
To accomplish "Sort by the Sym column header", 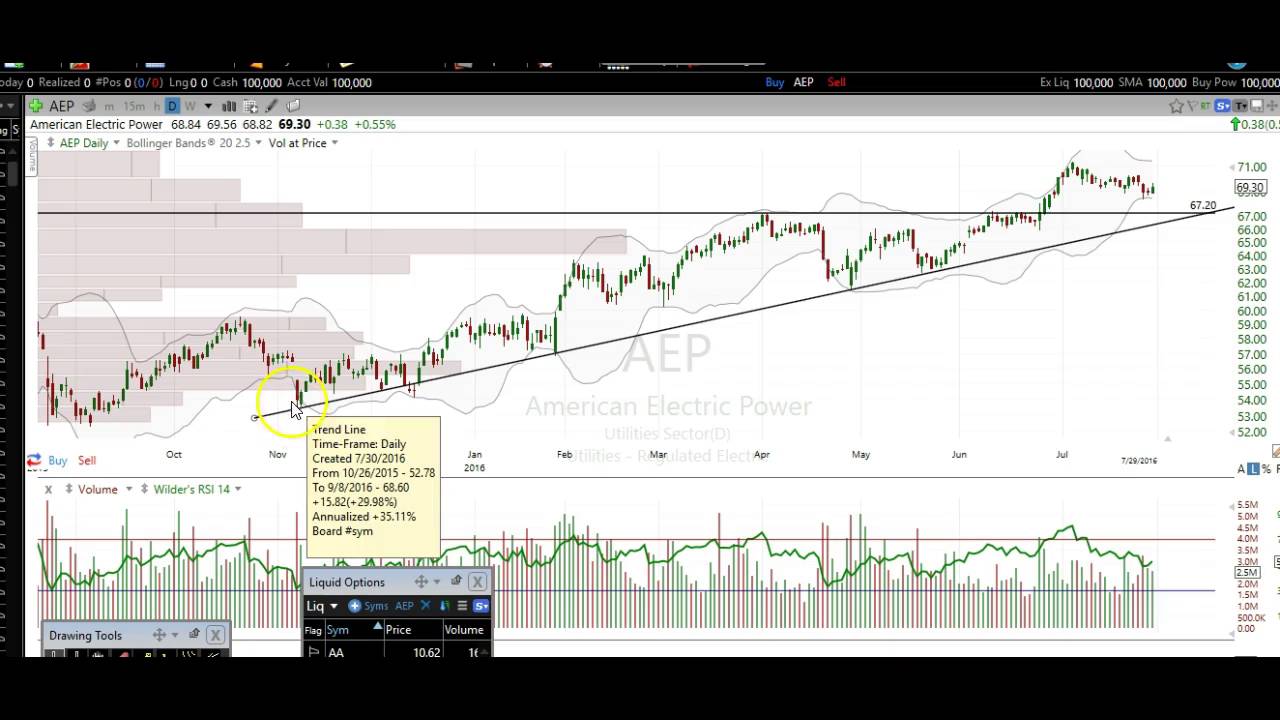I will tap(354, 630).
